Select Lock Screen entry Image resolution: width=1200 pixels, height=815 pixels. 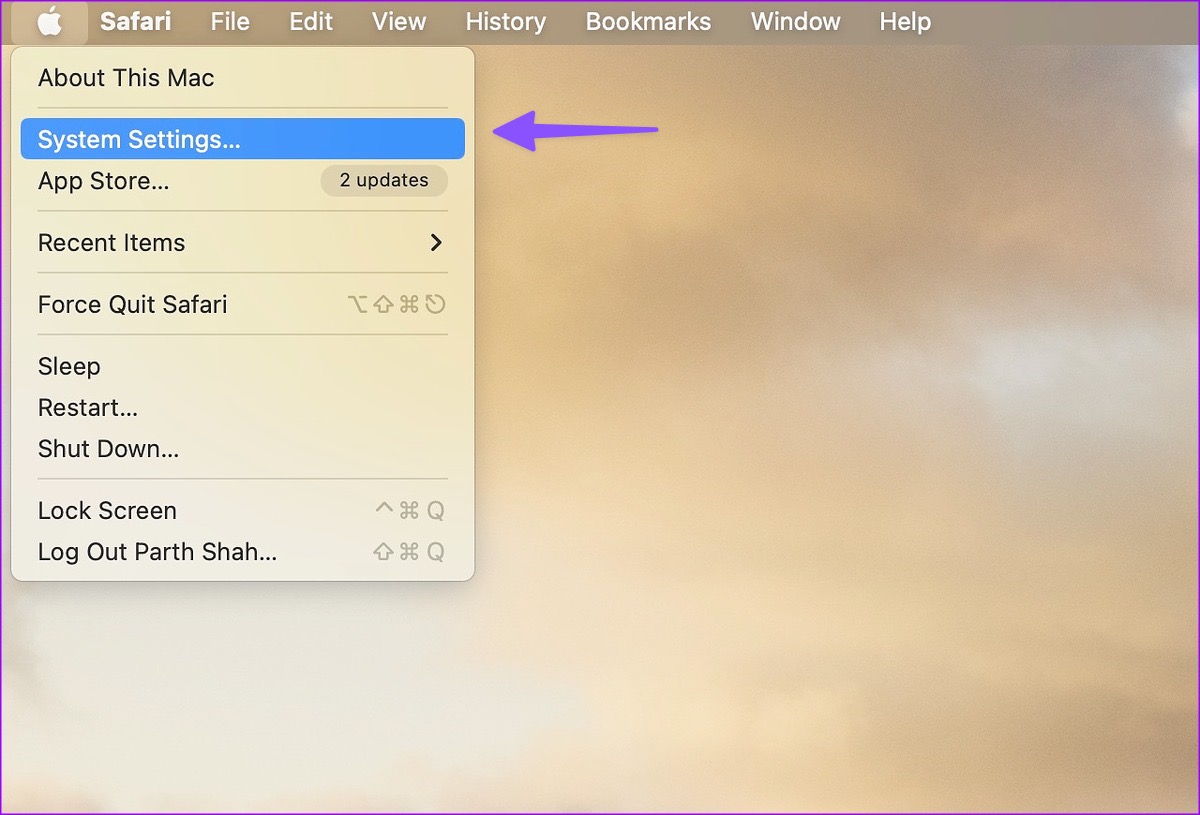pyautogui.click(x=107, y=511)
